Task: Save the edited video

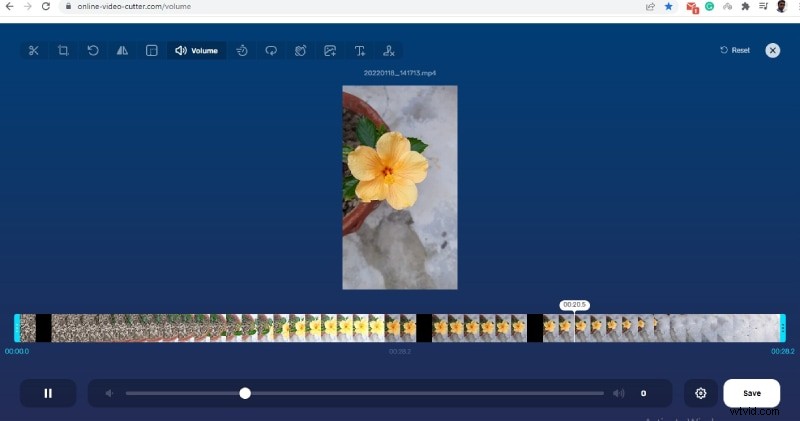Action: tap(752, 393)
